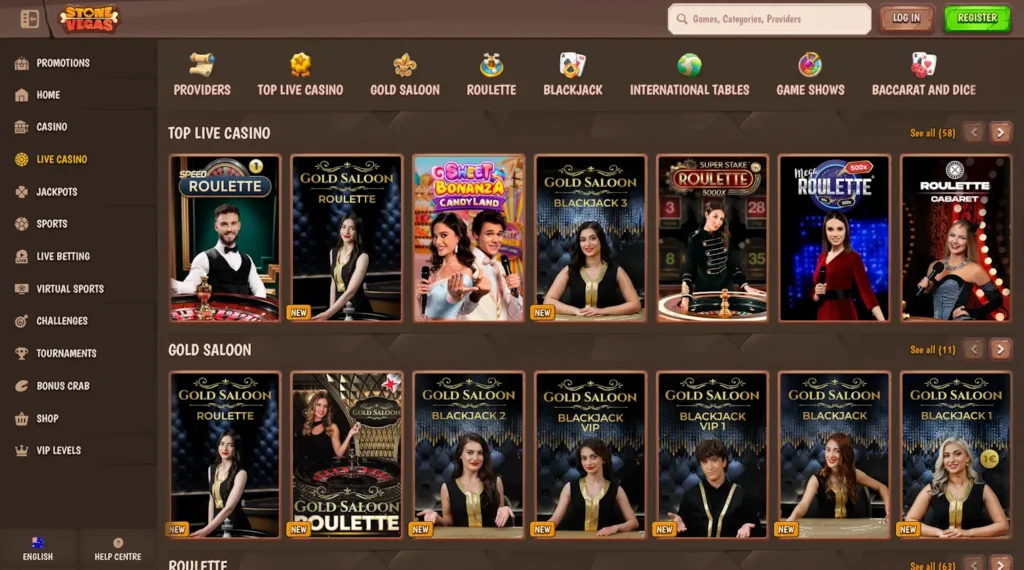The image size is (1024, 570).
Task: Click the search magnifier icon
Action: 682,19
